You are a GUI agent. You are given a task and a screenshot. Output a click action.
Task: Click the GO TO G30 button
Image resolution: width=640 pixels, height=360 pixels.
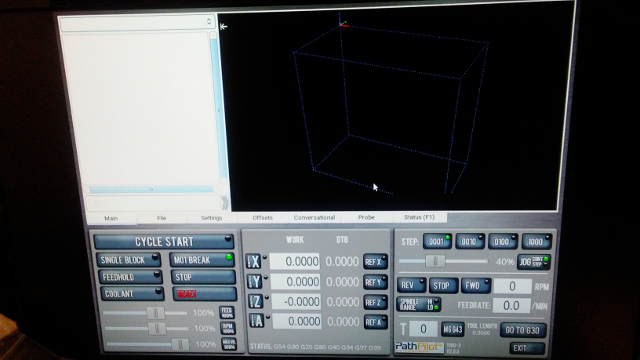523,330
